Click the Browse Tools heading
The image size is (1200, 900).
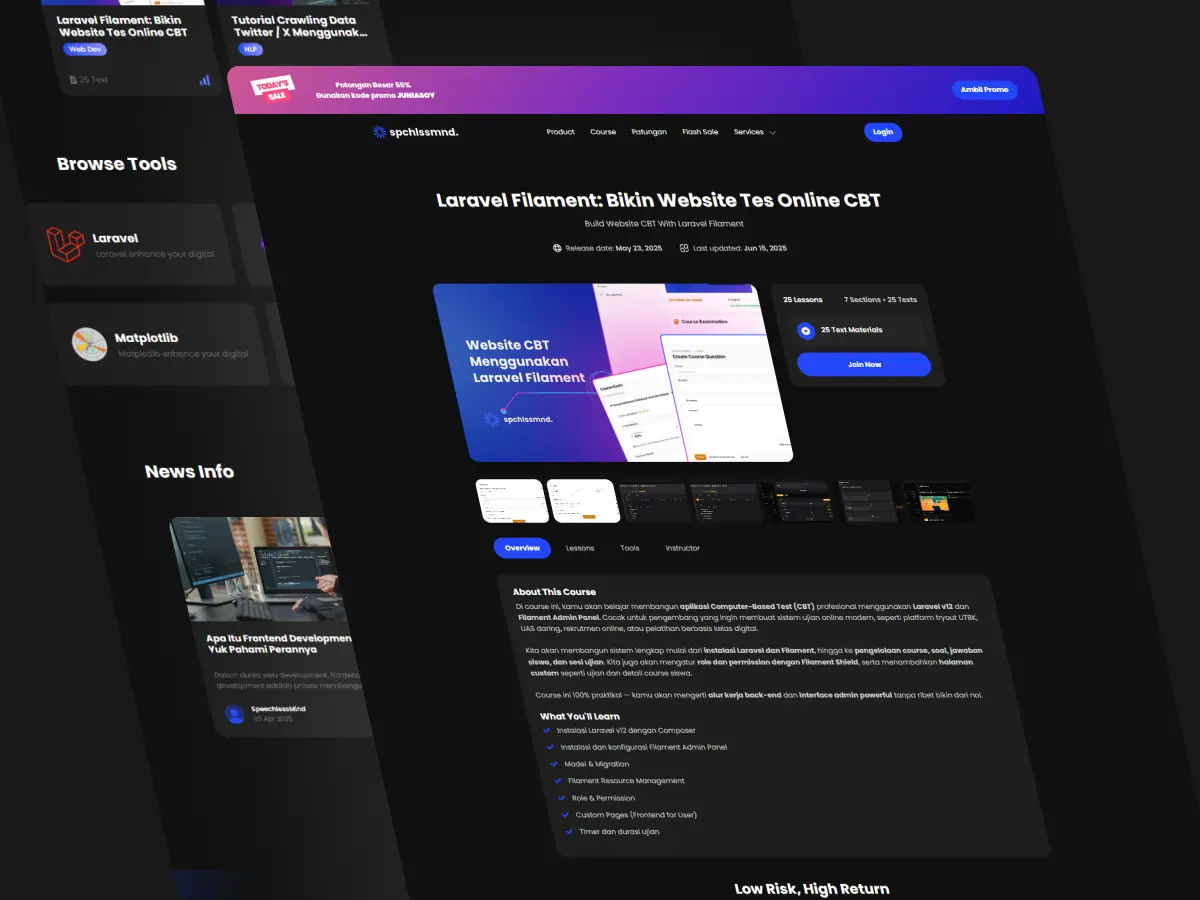pos(117,164)
